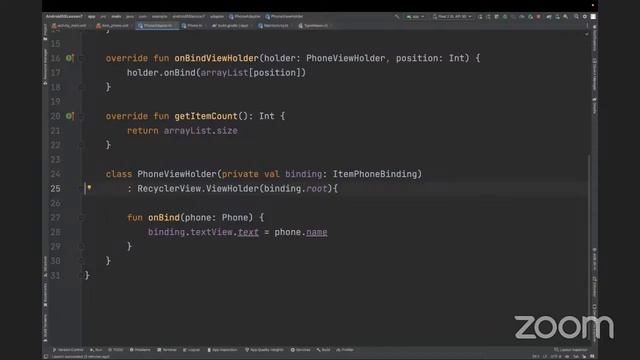The image size is (640, 360).
Task: Click the intention light bulb on line 25
Action: (89, 187)
